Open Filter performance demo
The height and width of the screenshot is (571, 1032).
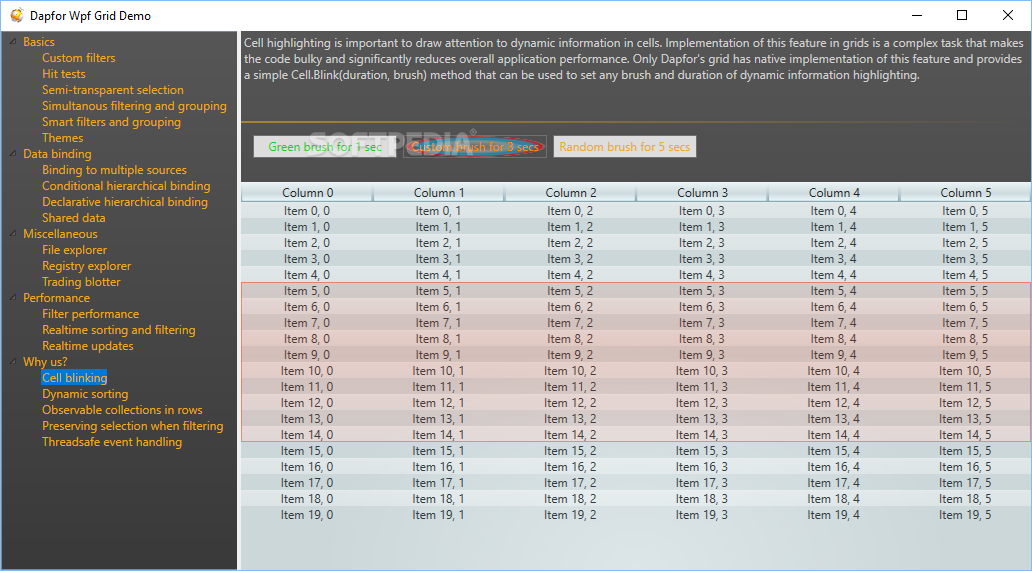coord(90,314)
